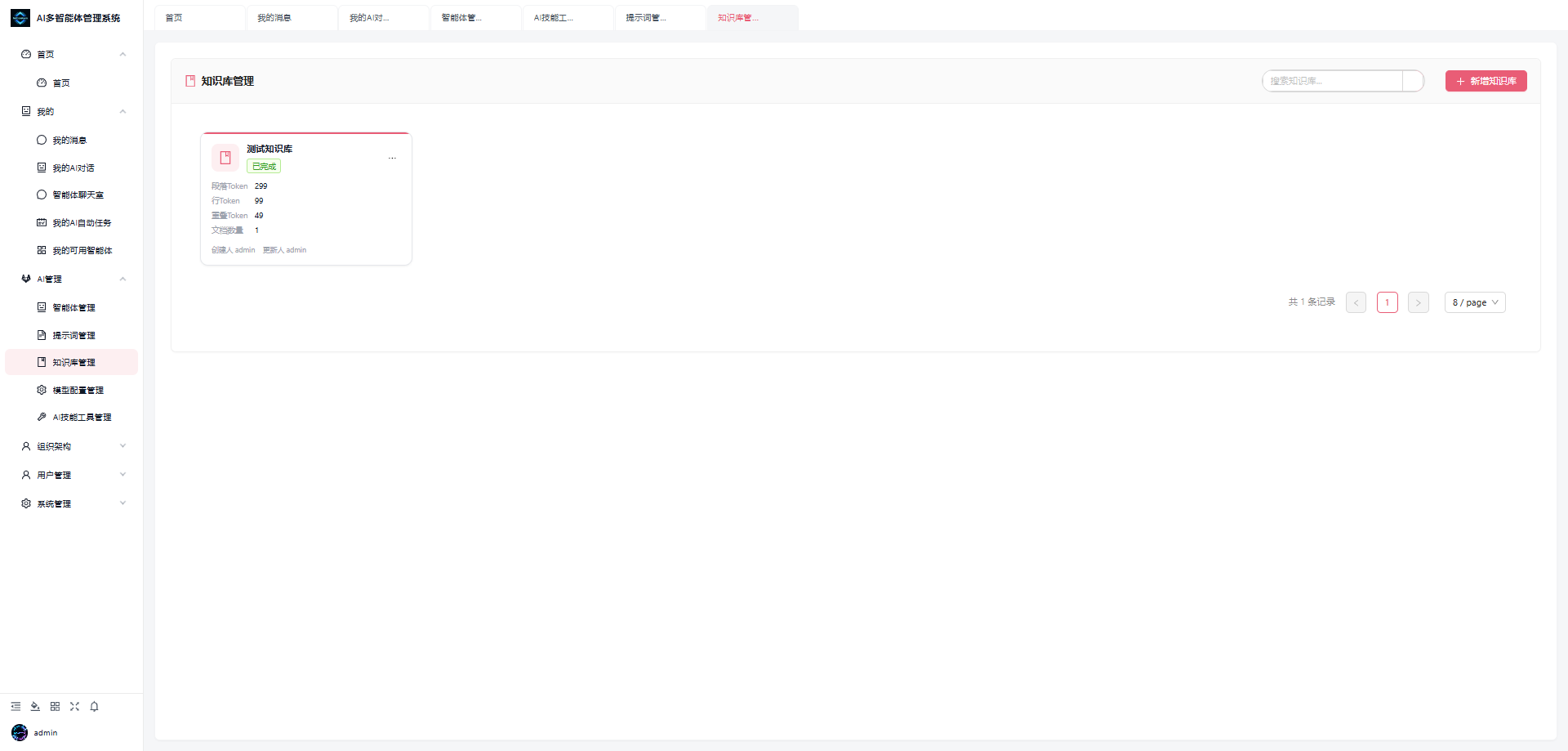Open the theme color paint-bucket icon
The image size is (1568, 751).
[x=35, y=706]
